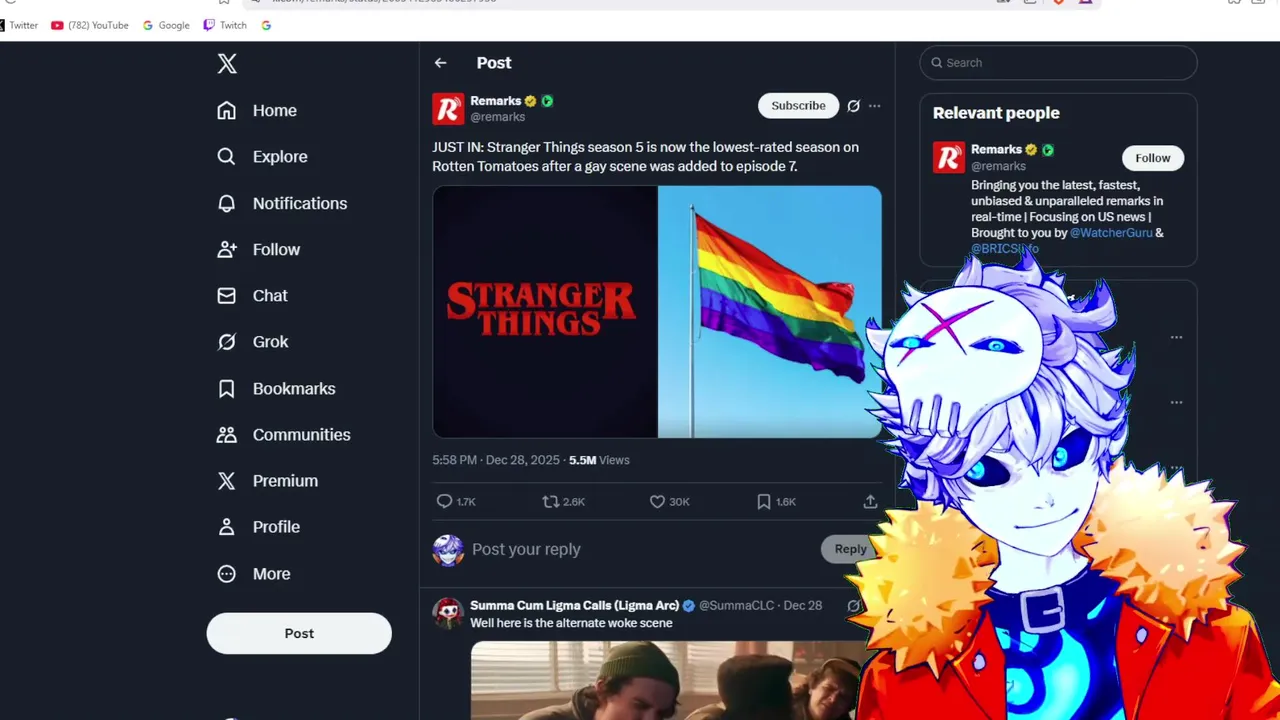Open the @remarks handle on the post
1280x720 pixels.
(498, 117)
